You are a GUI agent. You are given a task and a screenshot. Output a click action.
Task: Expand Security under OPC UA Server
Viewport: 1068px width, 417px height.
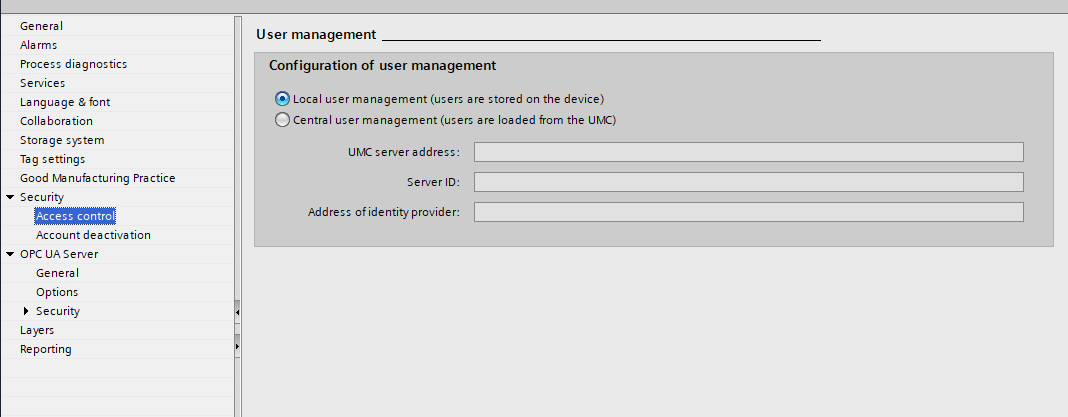pos(26,311)
